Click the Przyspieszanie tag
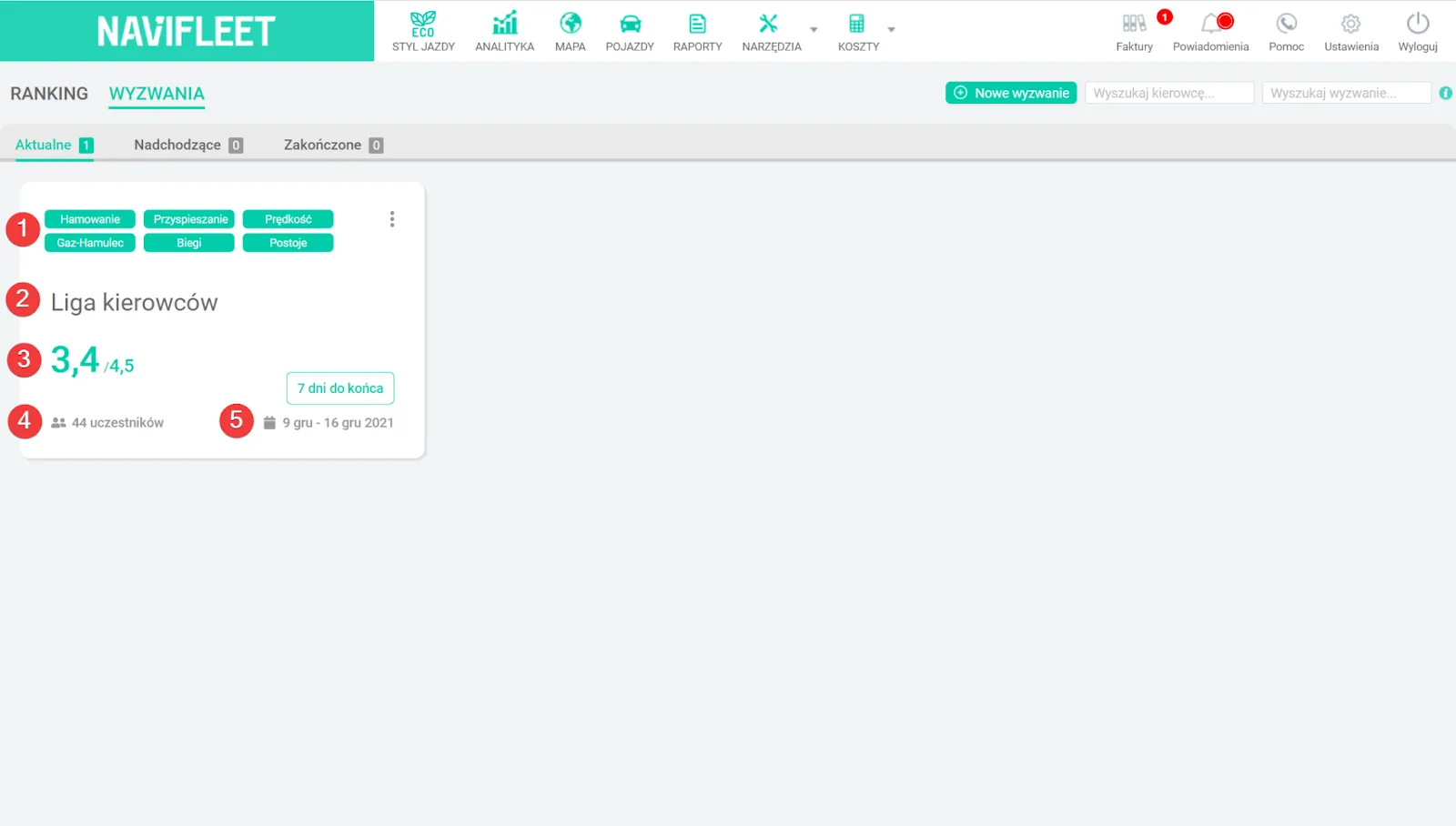This screenshot has width=1456, height=826. [189, 219]
